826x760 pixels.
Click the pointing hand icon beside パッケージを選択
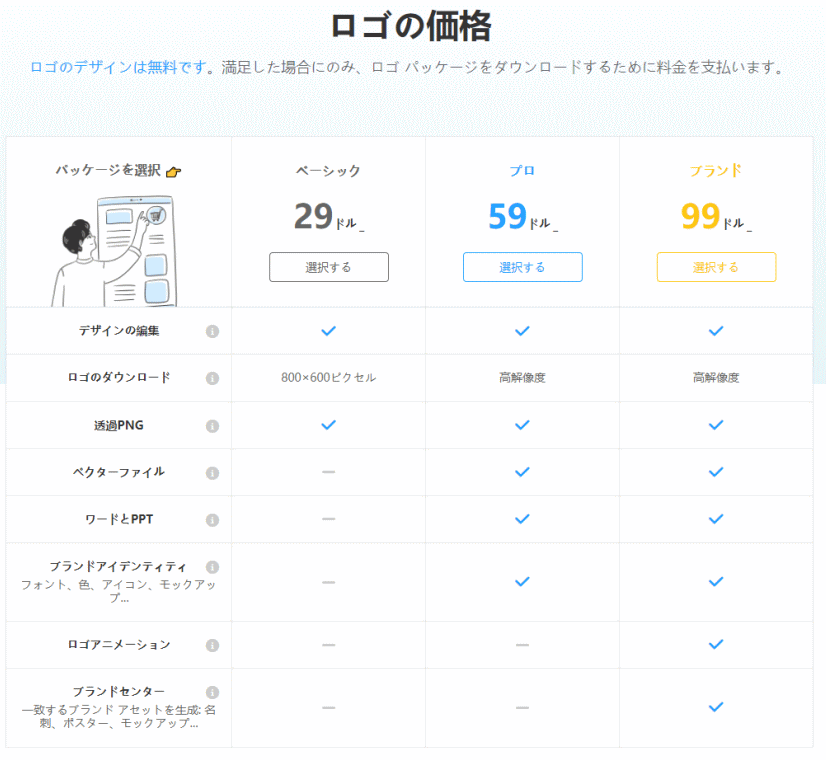click(173, 172)
